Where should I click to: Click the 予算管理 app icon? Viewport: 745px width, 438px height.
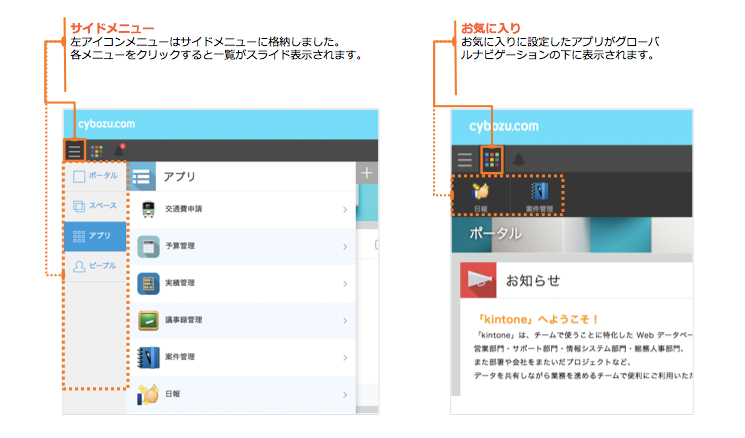pyautogui.click(x=148, y=246)
